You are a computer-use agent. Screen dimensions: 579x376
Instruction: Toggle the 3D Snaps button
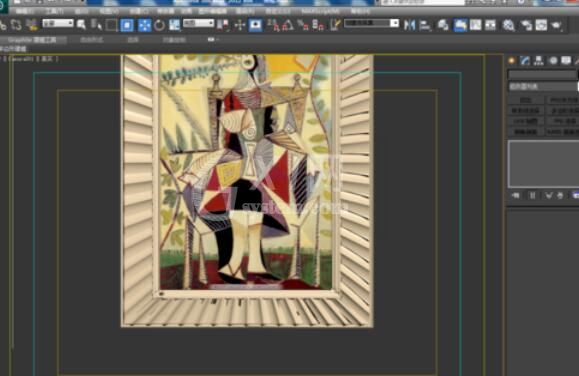273,25
